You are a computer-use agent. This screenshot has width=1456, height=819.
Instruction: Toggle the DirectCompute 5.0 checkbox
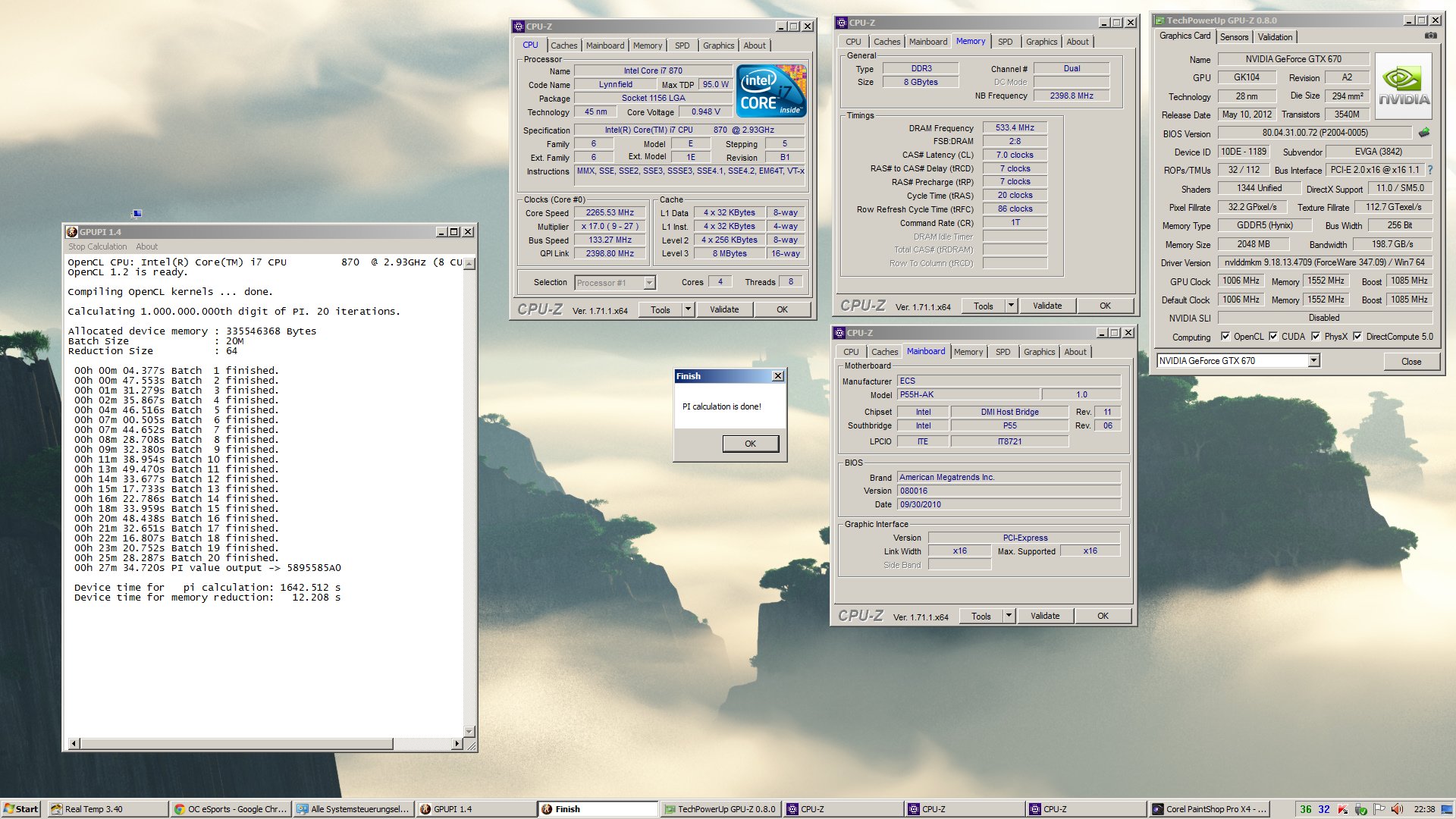(x=1357, y=337)
